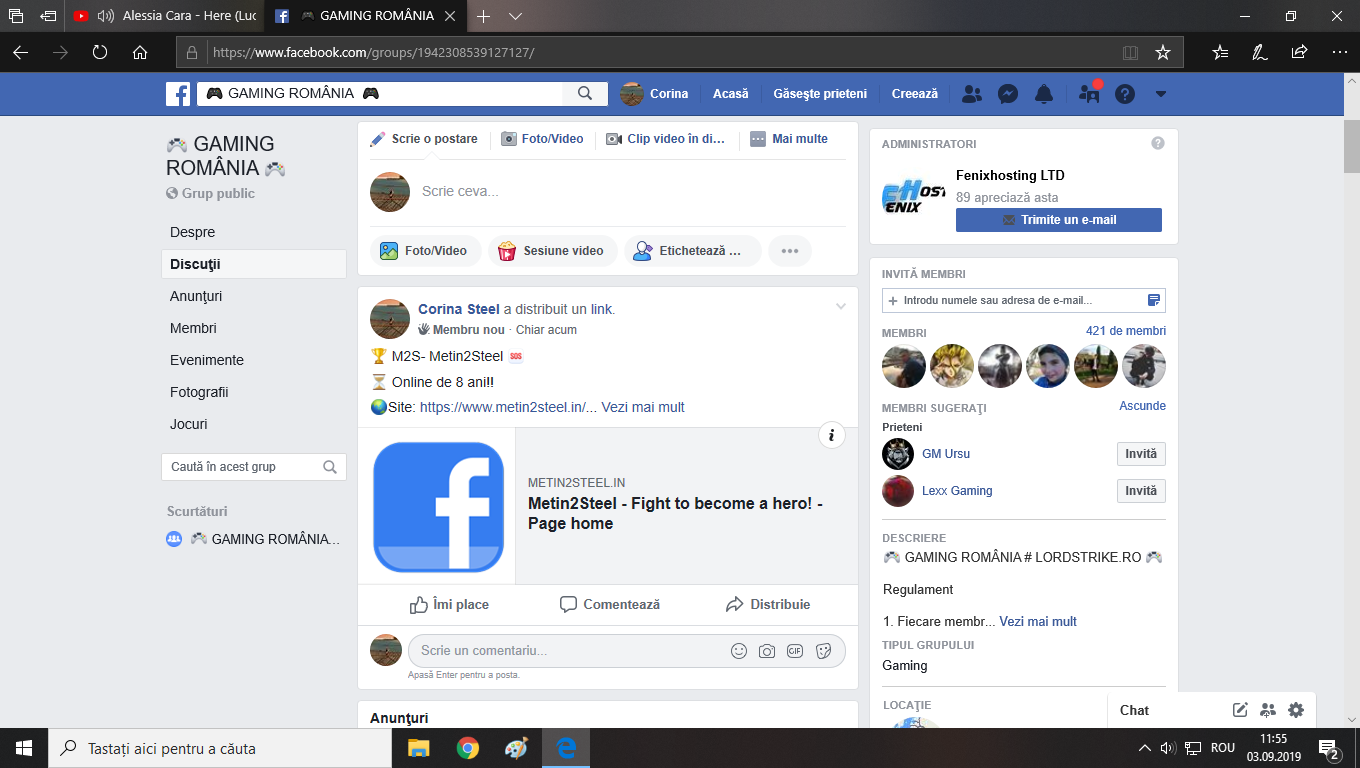Open Messenger icon in header
This screenshot has height=768, width=1360.
tap(1008, 94)
